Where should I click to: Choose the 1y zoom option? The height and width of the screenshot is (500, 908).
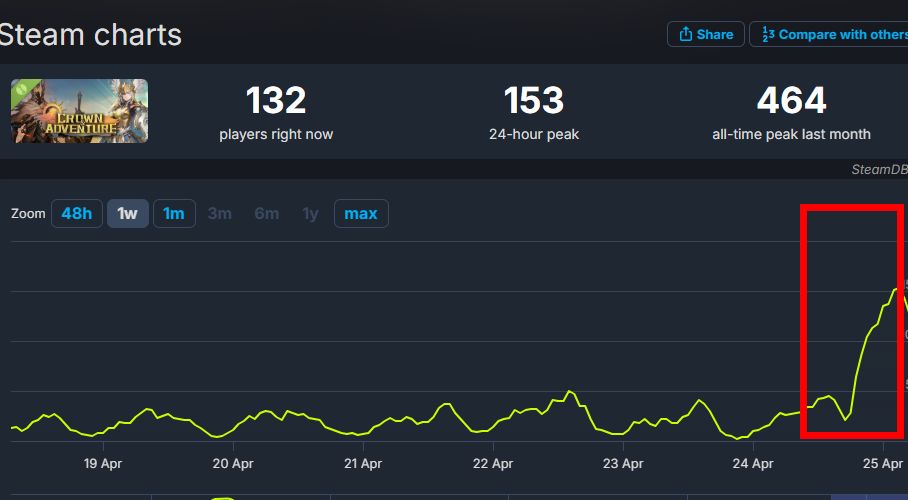pos(310,213)
